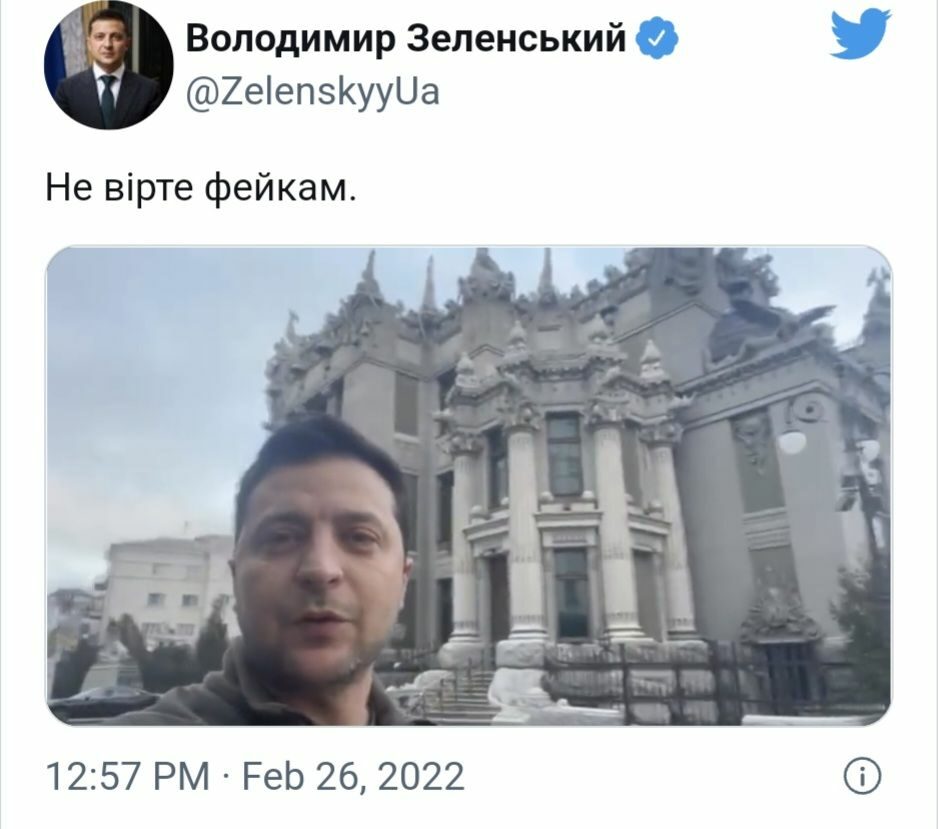Open the round profile avatar photo

(109, 65)
